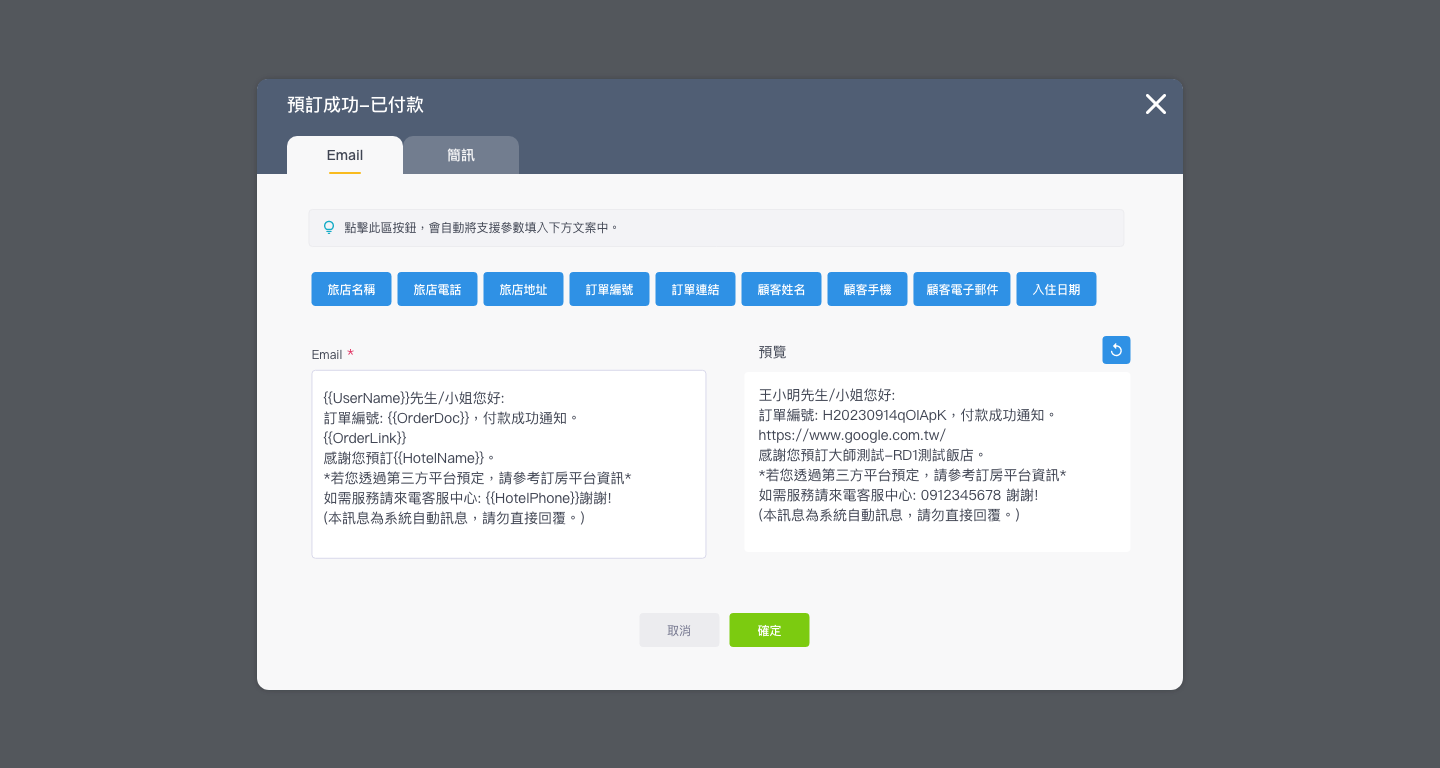Click the 預覽 preview message panel

coord(937,462)
